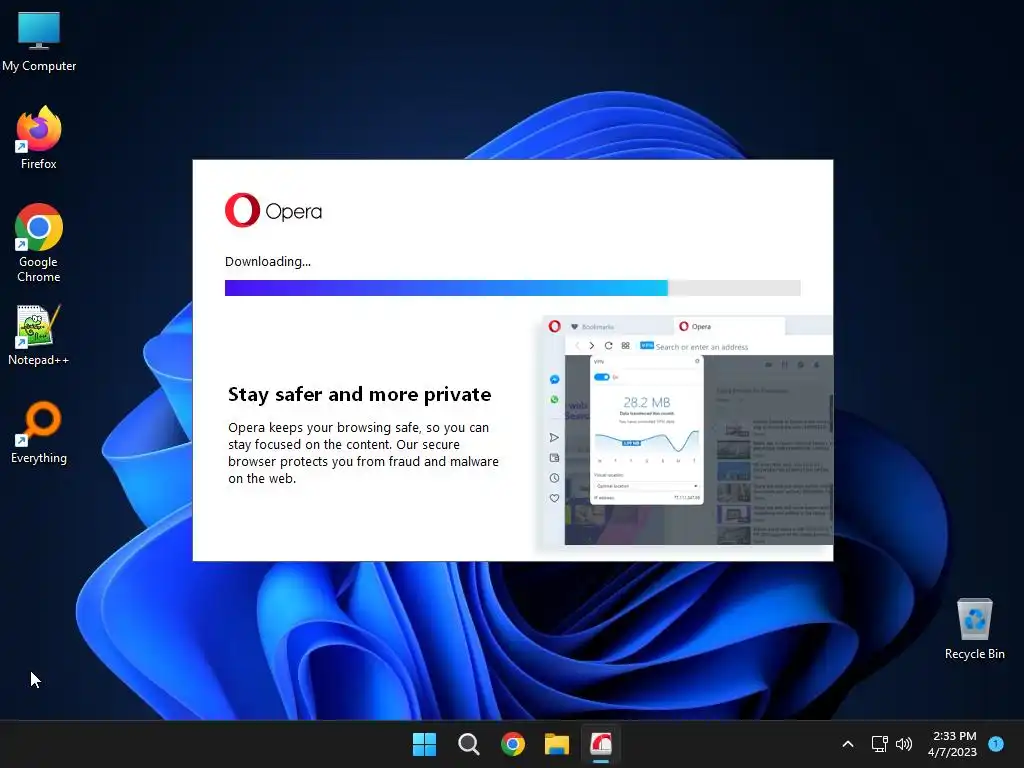Select the Recycle Bin desktop icon
The image size is (1024, 768).
click(x=974, y=630)
